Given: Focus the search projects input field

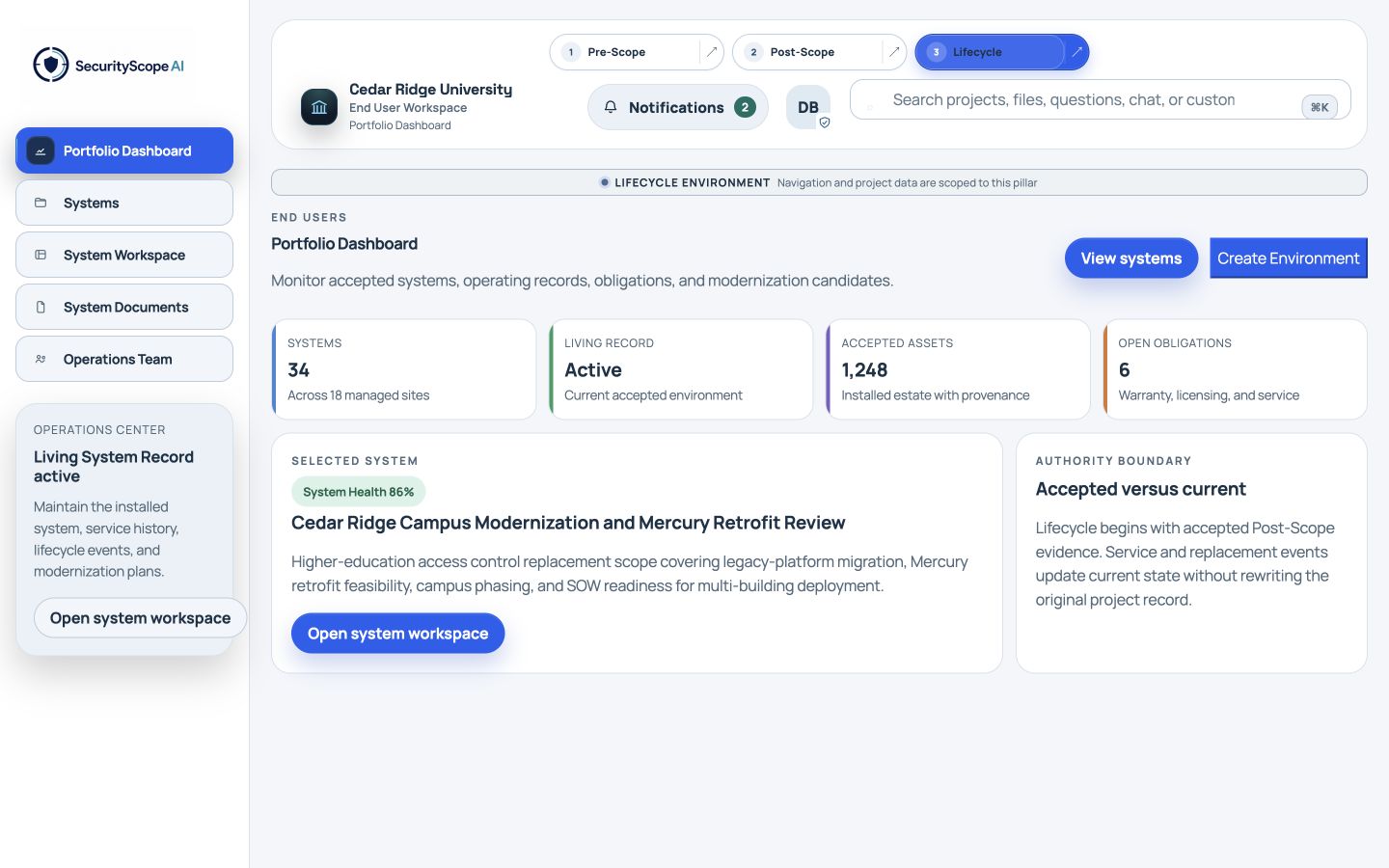Looking at the screenshot, I should (1100, 99).
